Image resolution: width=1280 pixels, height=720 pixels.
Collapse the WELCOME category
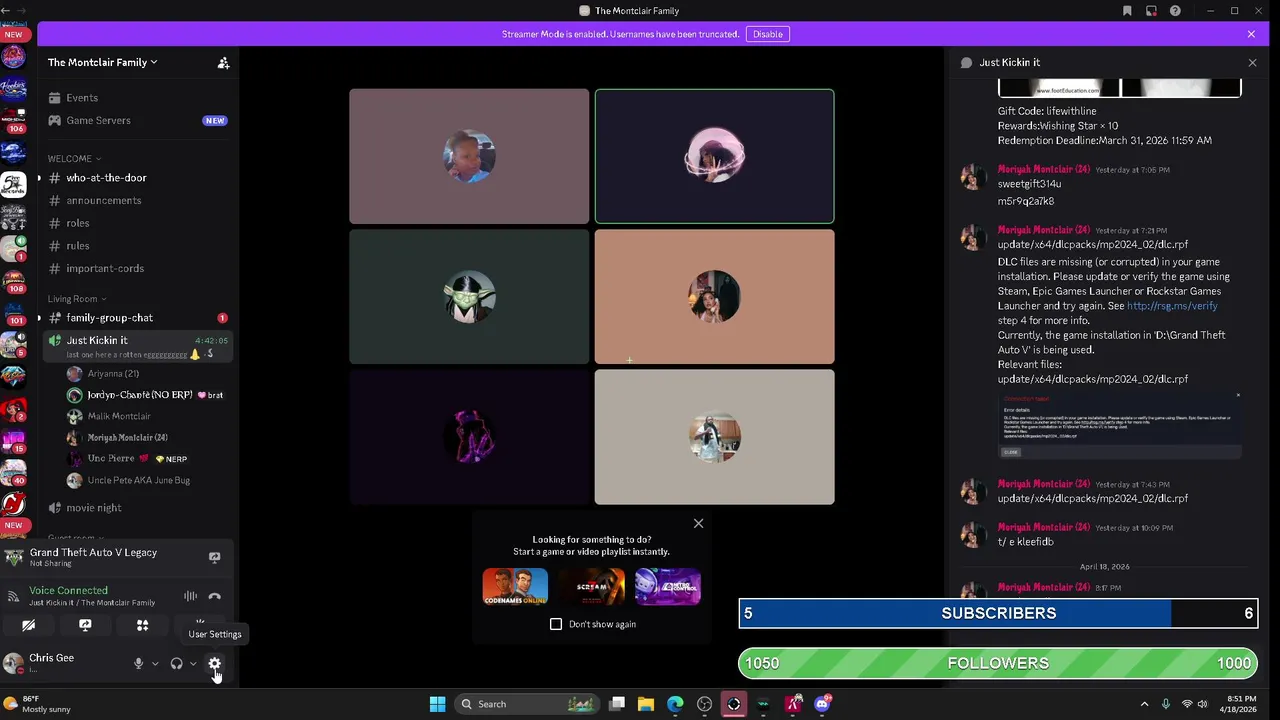[x=74, y=158]
